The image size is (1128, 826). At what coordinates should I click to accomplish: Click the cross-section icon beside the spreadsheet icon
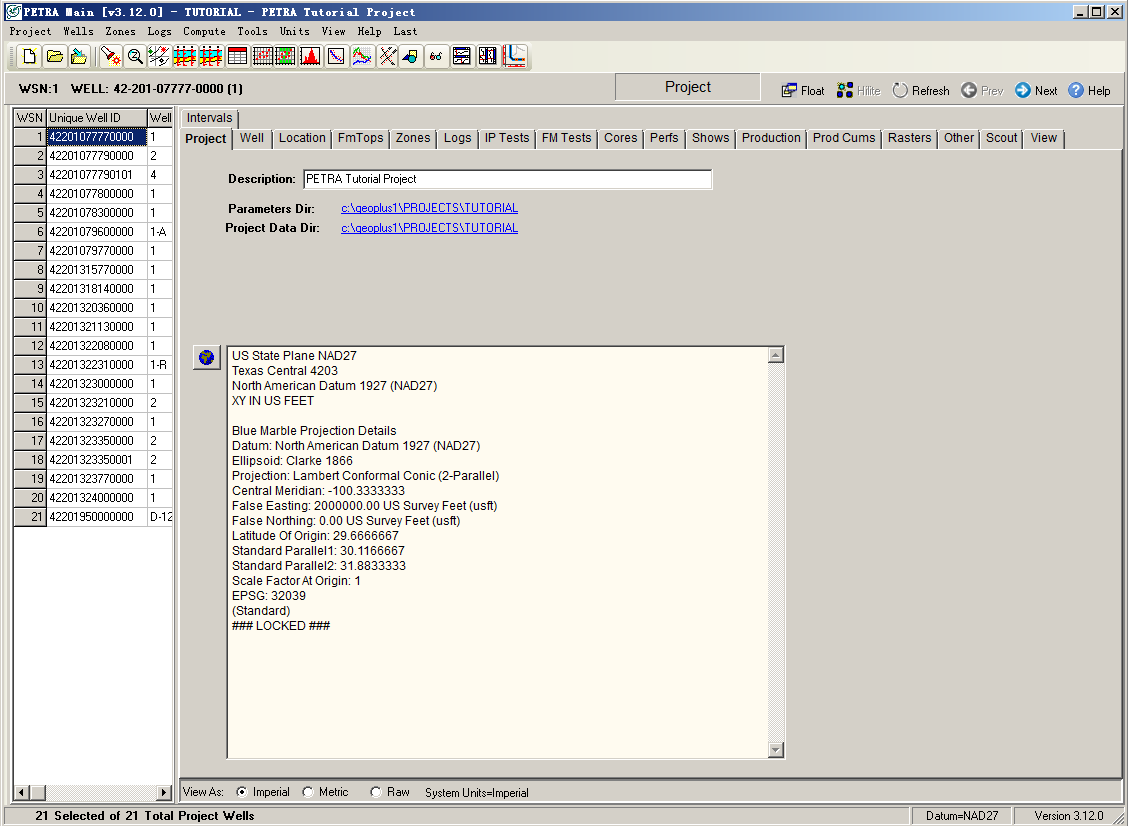pos(211,56)
